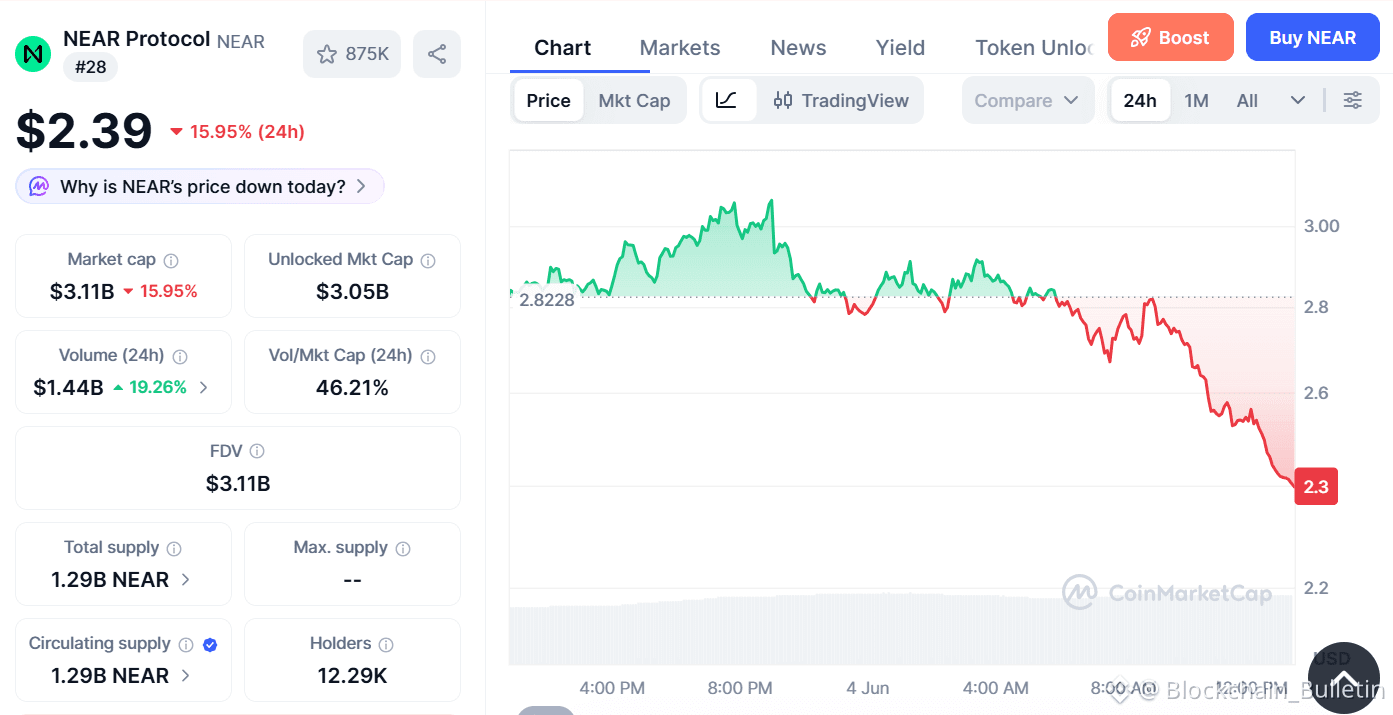The height and width of the screenshot is (715, 1393).
Task: Click the 2.8228 opening price label
Action: [546, 299]
